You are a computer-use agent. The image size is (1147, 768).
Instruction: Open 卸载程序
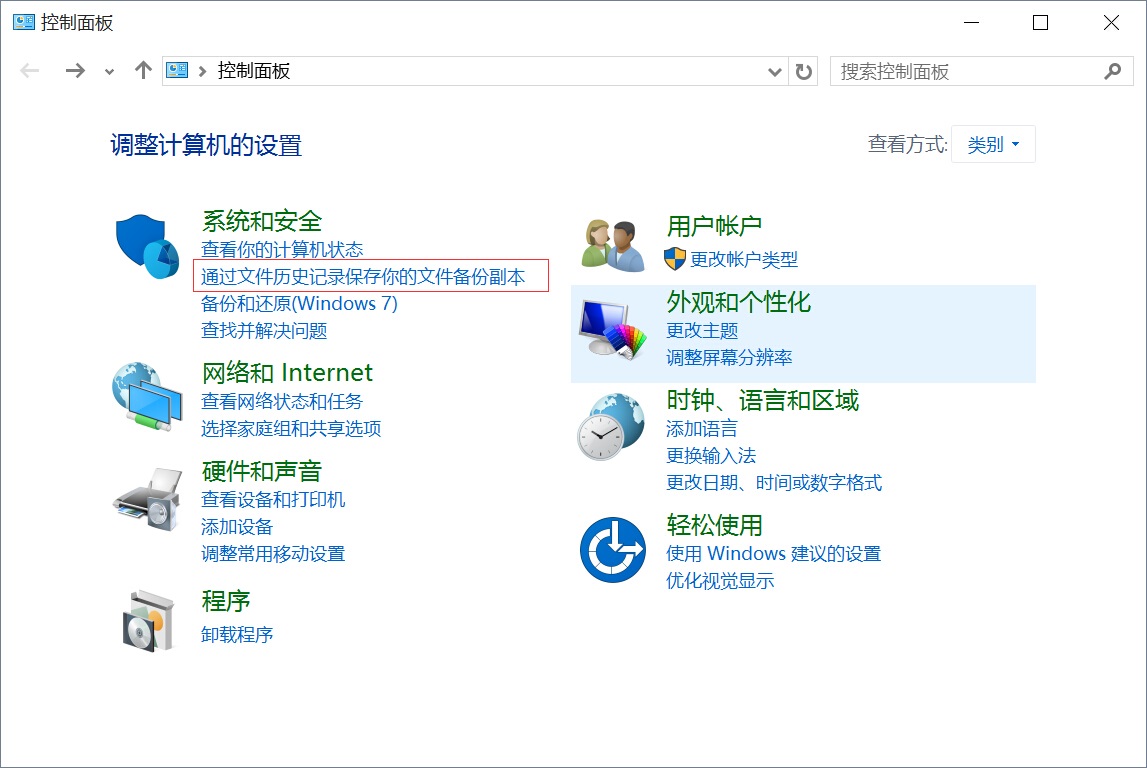237,632
